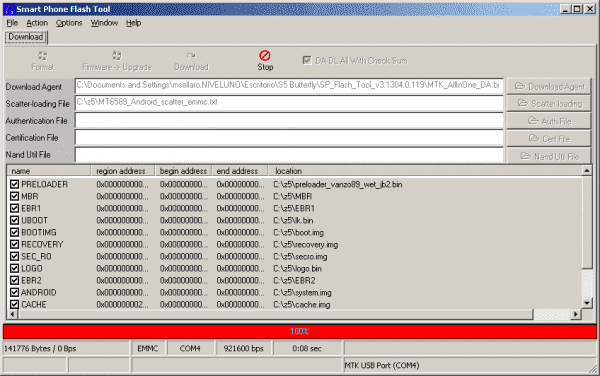The width and height of the screenshot is (600, 376).
Task: Click the horizontal scrollbar thumb of the list
Action: click(x=275, y=314)
